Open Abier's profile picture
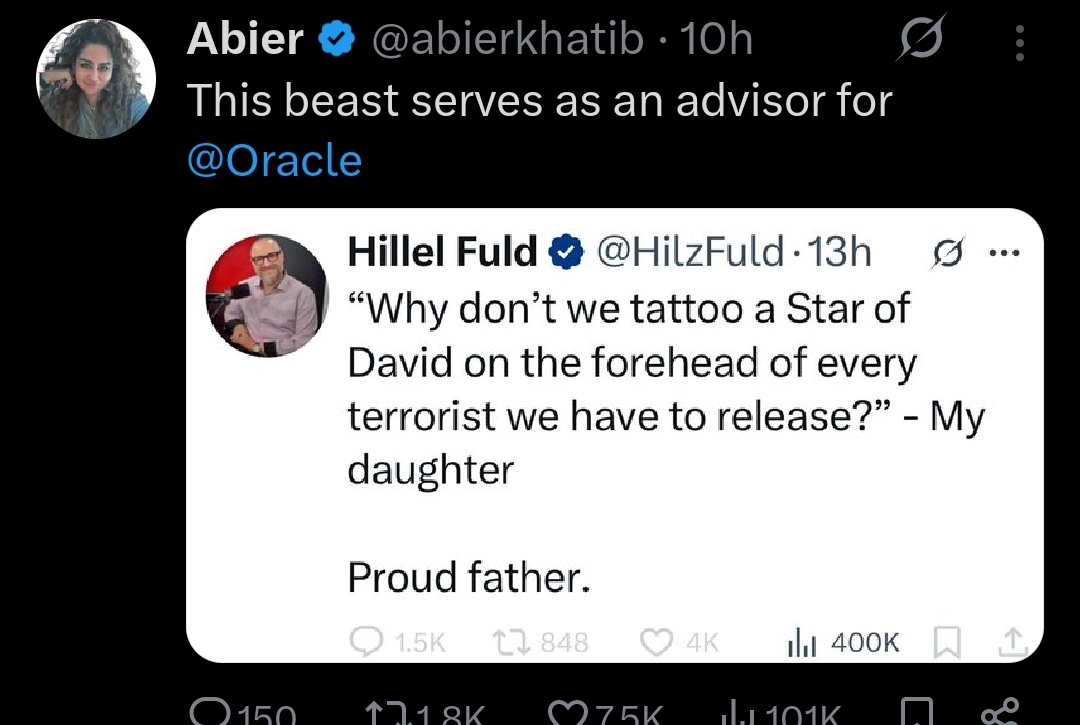This screenshot has width=1080, height=725. (x=96, y=78)
